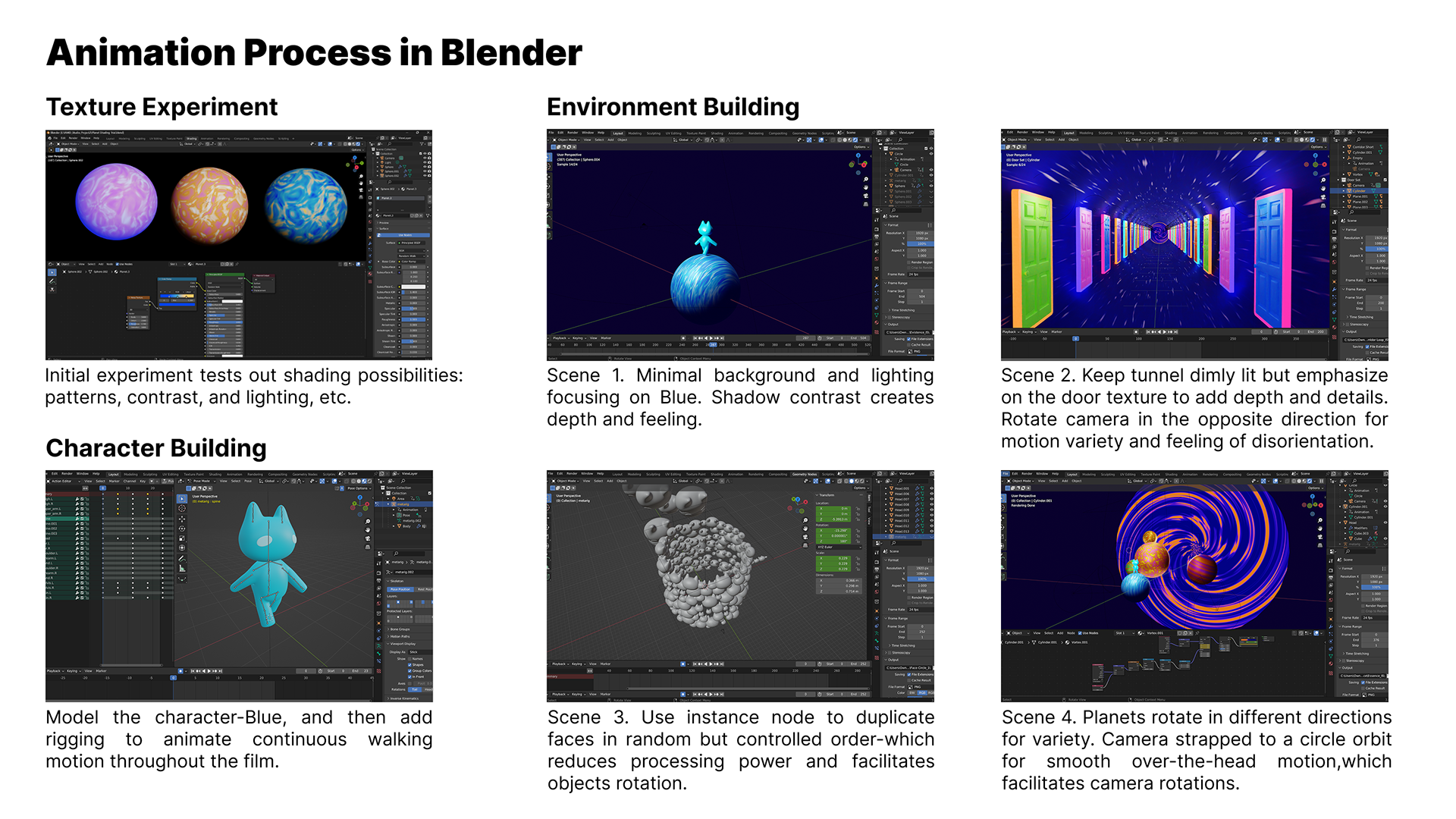Click the Pose Position button in Character Building

pos(400,589)
